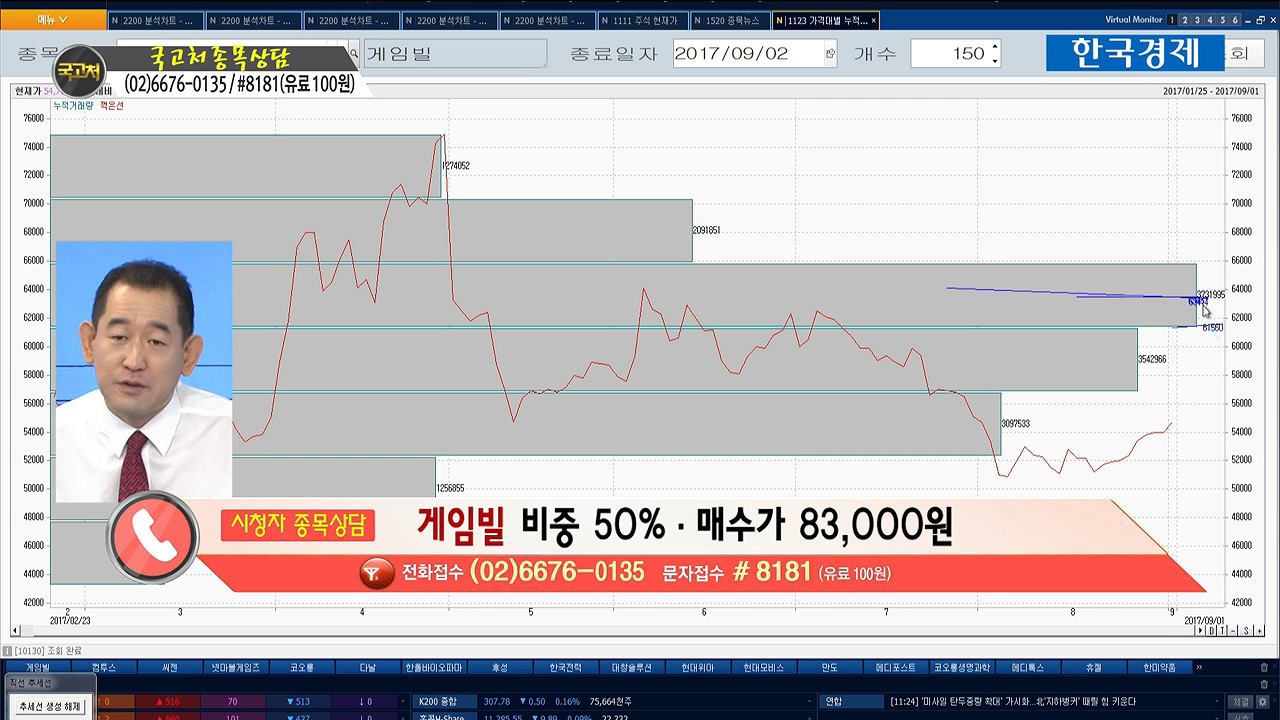This screenshot has width=1280, height=720.
Task: Select 넷마블게임즈 in the stock bar
Action: point(235,668)
